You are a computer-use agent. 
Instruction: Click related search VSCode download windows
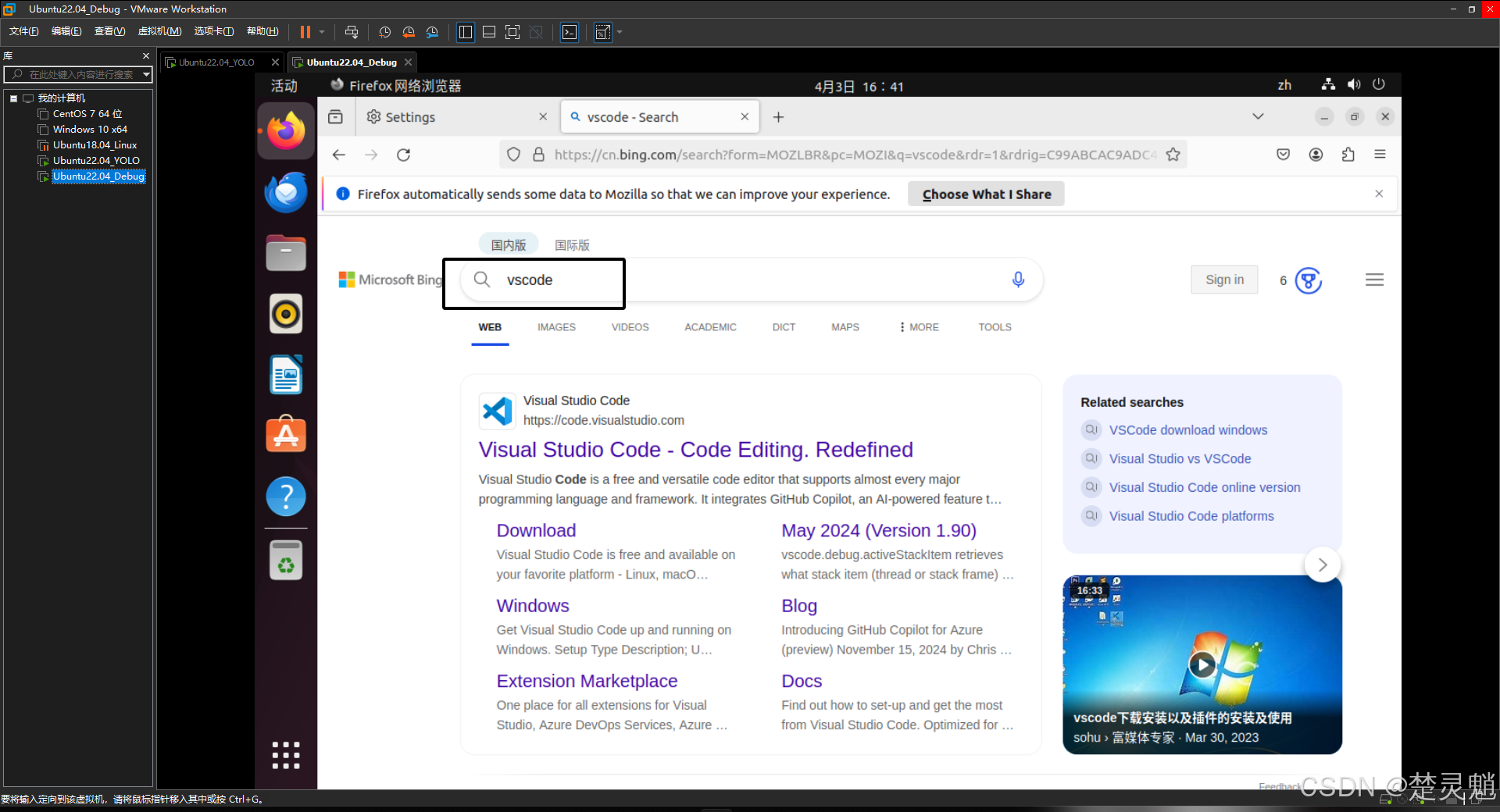click(1188, 430)
